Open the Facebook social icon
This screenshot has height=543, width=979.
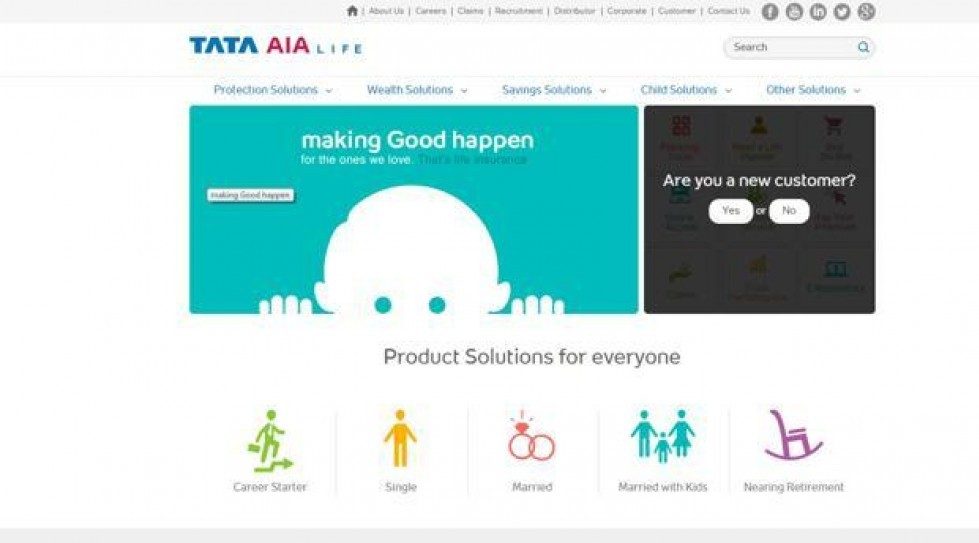click(x=770, y=11)
